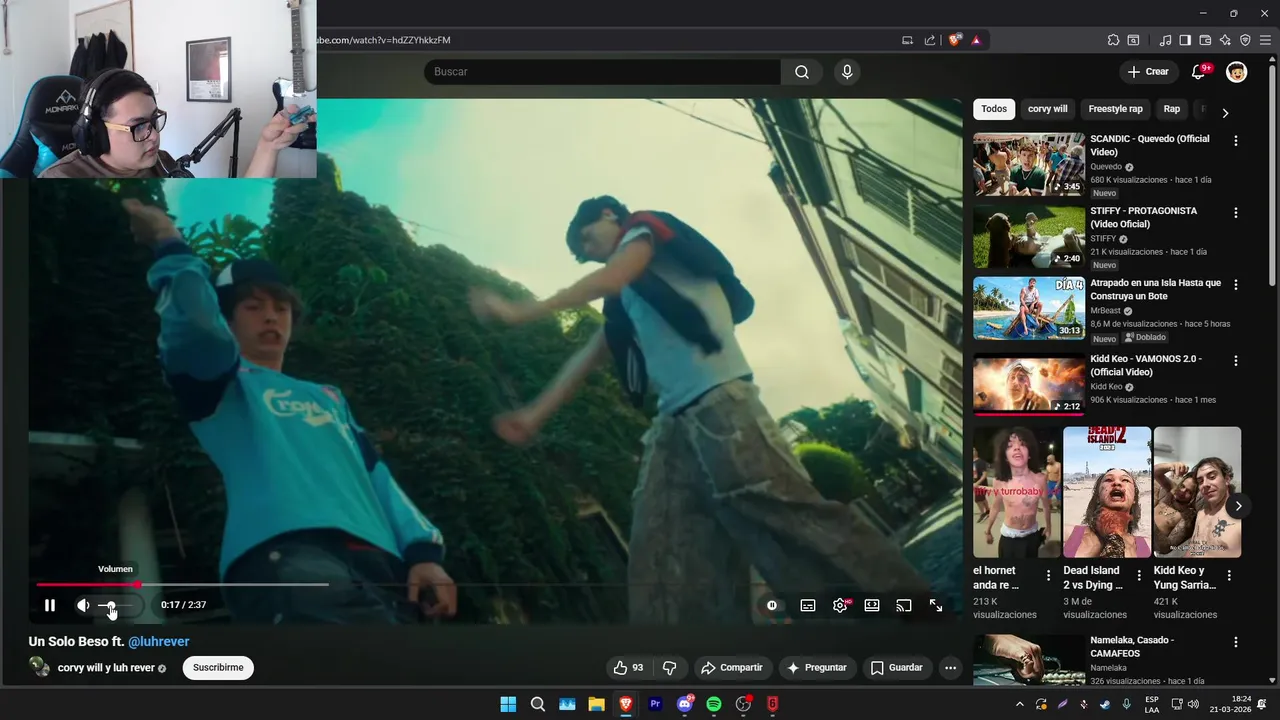This screenshot has height=720, width=1280.
Task: Select the corvy will filter chip
Action: point(1048,109)
